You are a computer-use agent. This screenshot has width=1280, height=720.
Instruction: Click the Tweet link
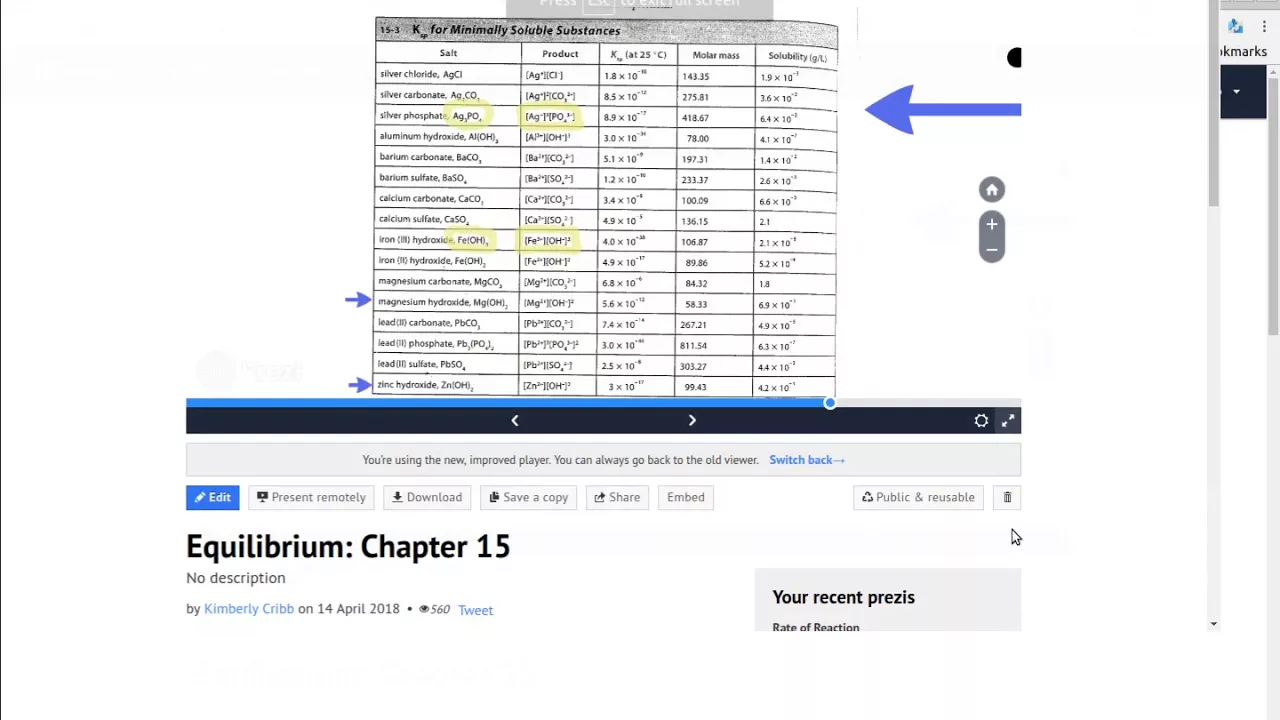[x=475, y=610]
